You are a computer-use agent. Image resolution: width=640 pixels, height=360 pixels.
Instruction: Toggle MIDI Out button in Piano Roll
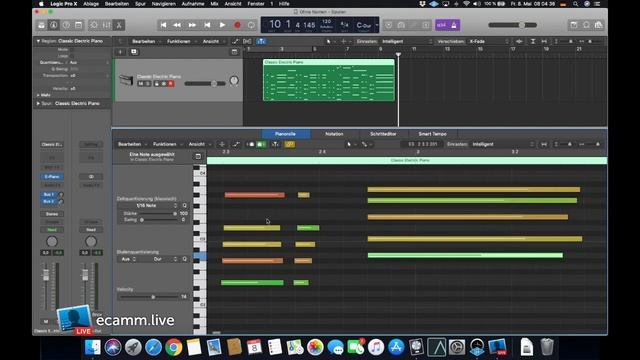click(x=261, y=144)
